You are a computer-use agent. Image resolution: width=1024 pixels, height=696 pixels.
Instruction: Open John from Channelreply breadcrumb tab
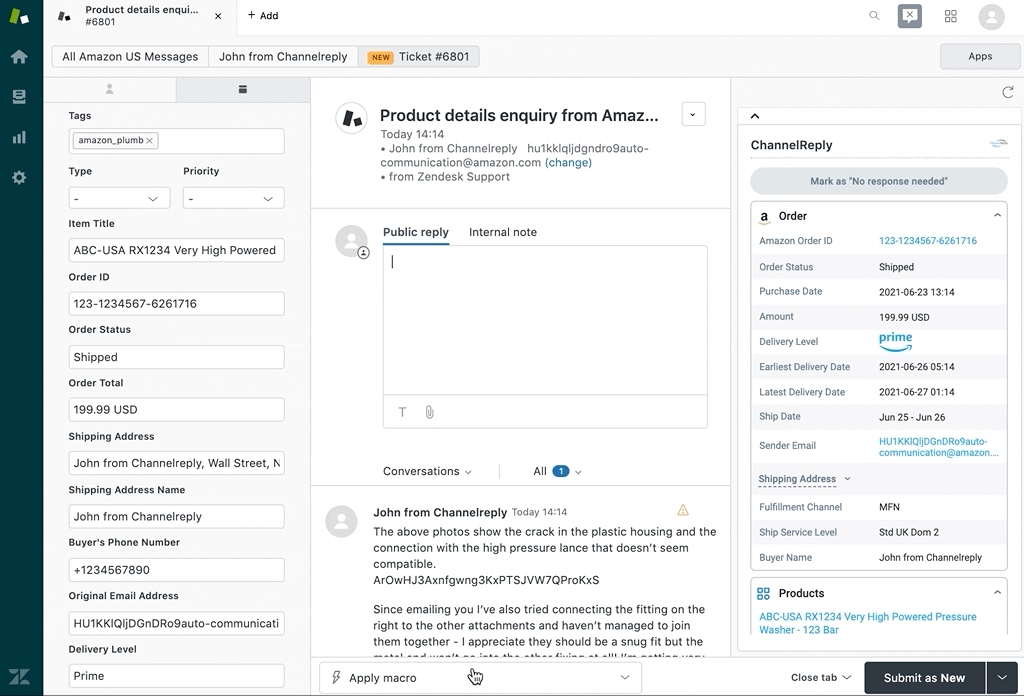tap(283, 57)
